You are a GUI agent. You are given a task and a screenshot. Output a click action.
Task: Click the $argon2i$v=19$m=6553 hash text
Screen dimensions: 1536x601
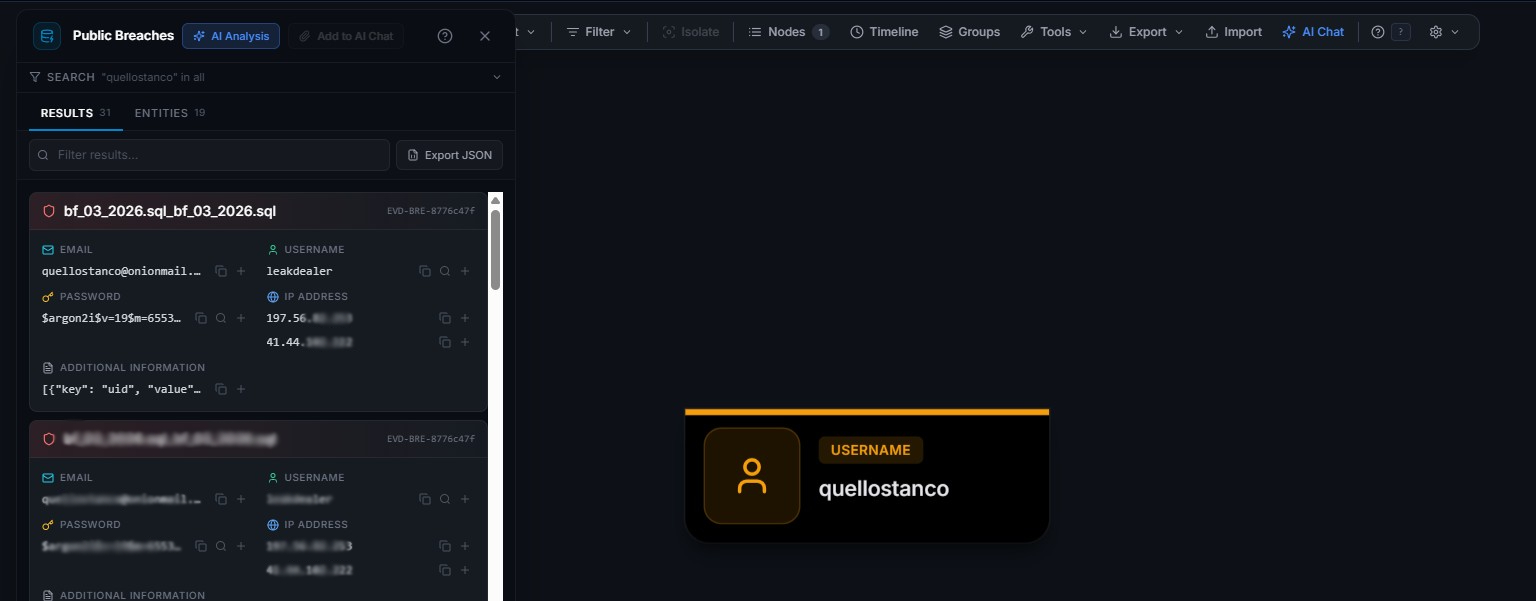[x=112, y=318]
